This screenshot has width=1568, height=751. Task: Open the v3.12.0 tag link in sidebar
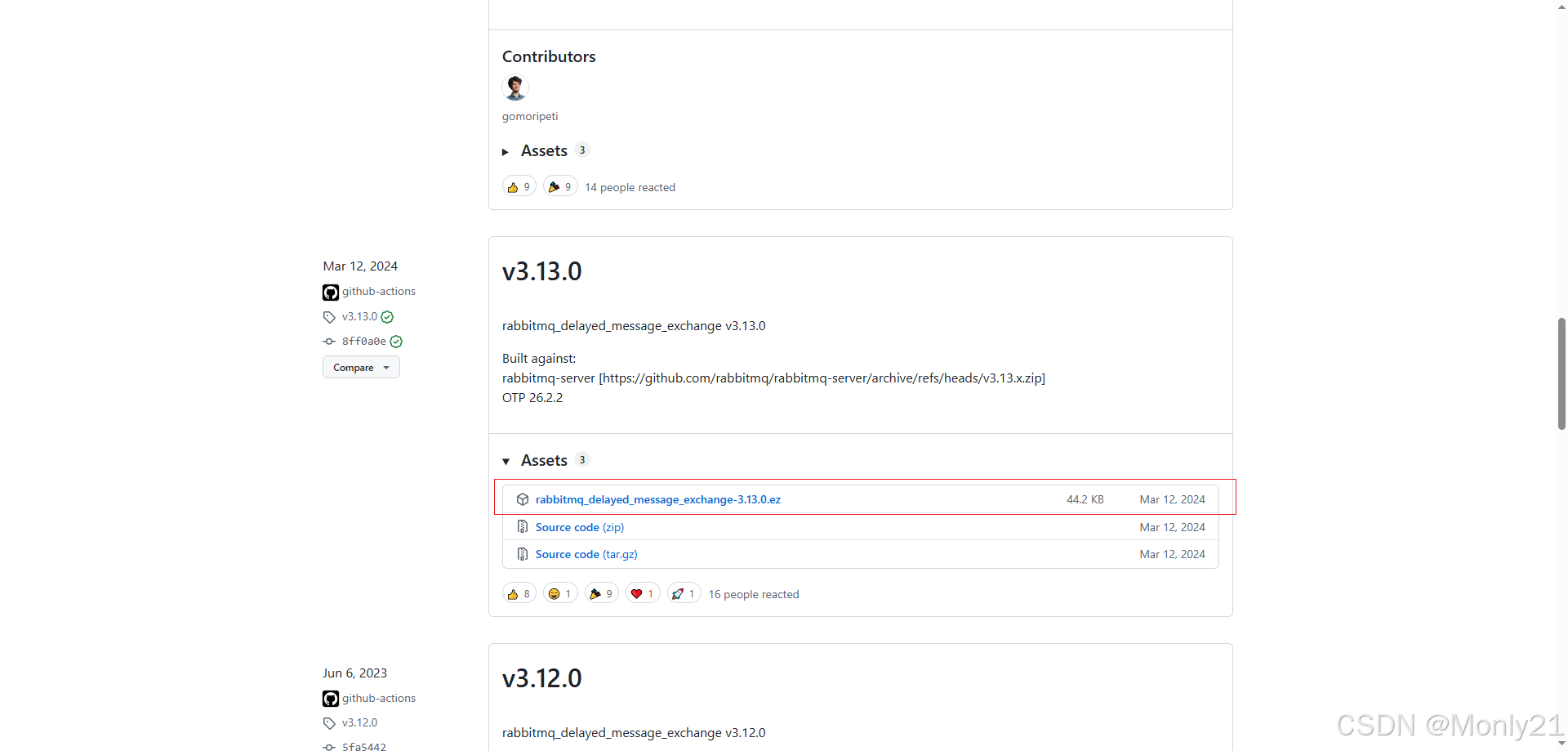(359, 723)
